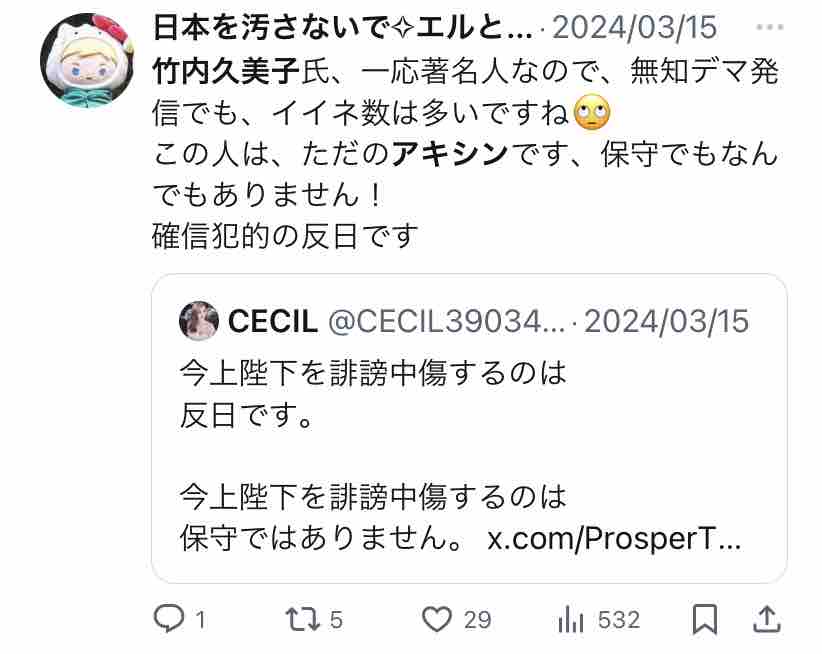Open the CECIL display name in quote
Image resolution: width=822 pixels, height=654 pixels.
coord(273,321)
